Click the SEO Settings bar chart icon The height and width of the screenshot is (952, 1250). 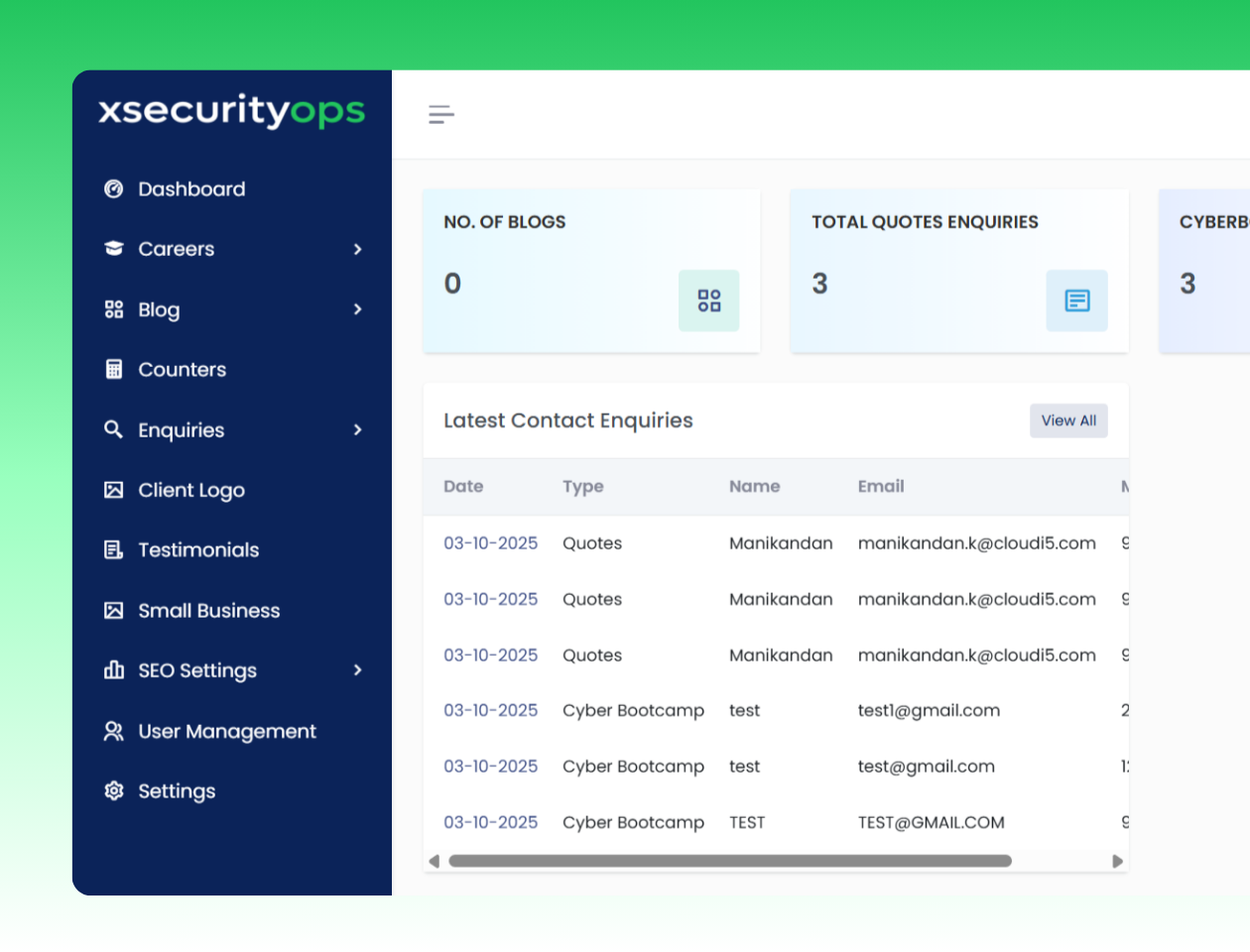(114, 670)
